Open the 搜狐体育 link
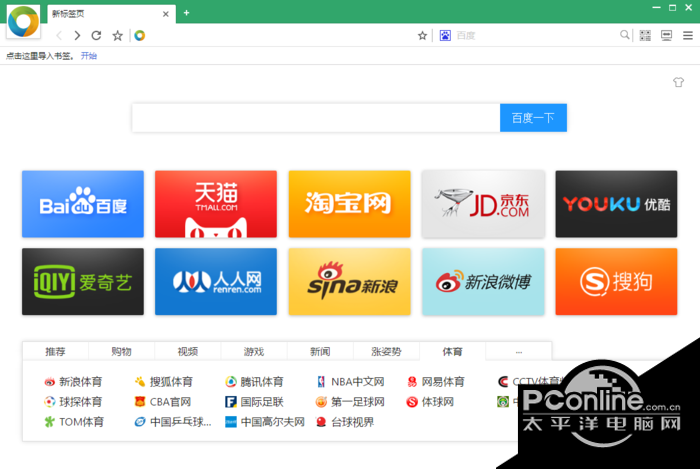This screenshot has width=700, height=469. pos(164,382)
